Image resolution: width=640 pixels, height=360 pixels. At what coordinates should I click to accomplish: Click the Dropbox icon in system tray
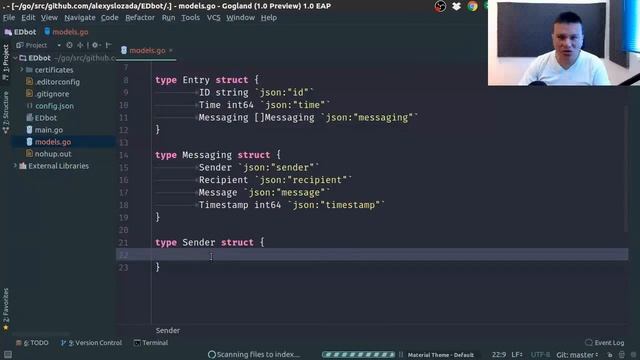click(456, 6)
